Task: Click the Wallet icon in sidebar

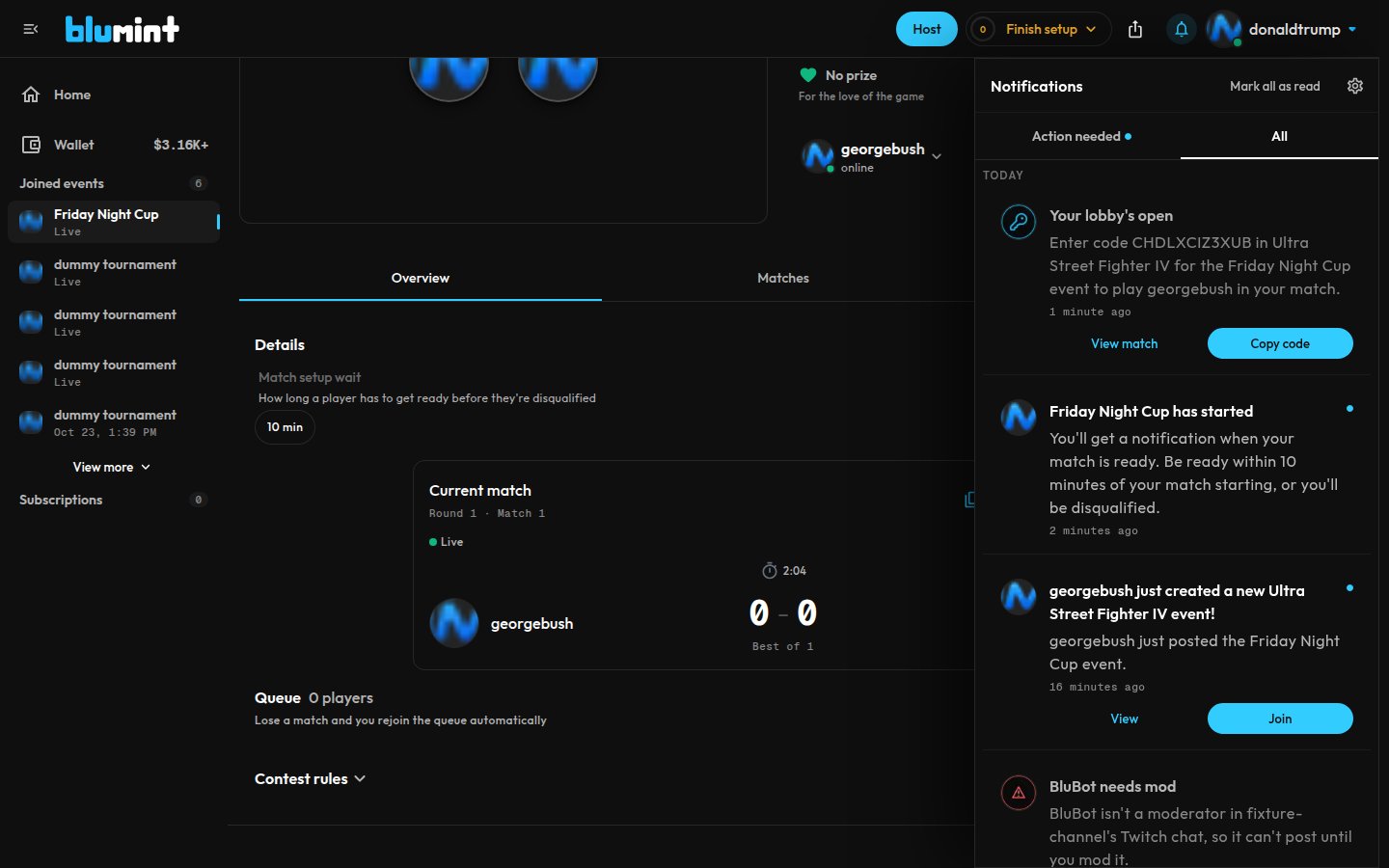Action: coord(31,145)
